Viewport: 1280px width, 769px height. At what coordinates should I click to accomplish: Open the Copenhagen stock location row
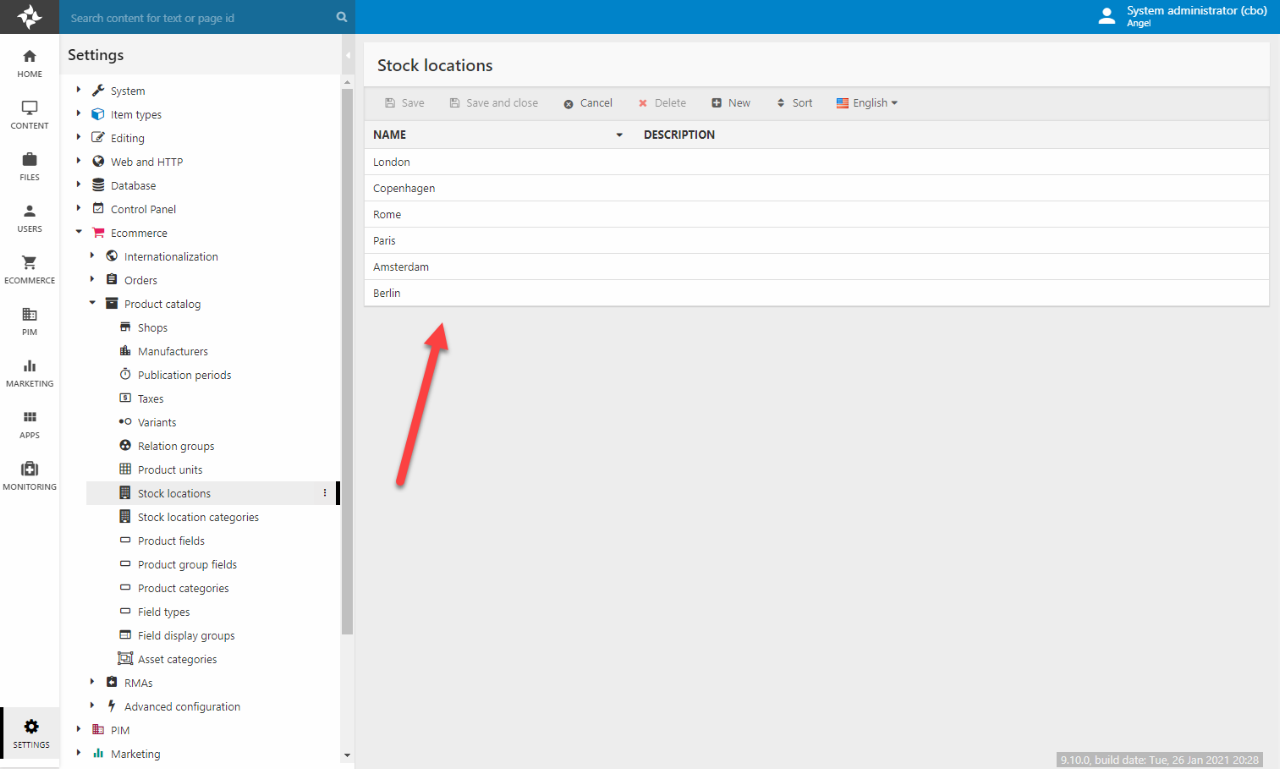pos(404,188)
